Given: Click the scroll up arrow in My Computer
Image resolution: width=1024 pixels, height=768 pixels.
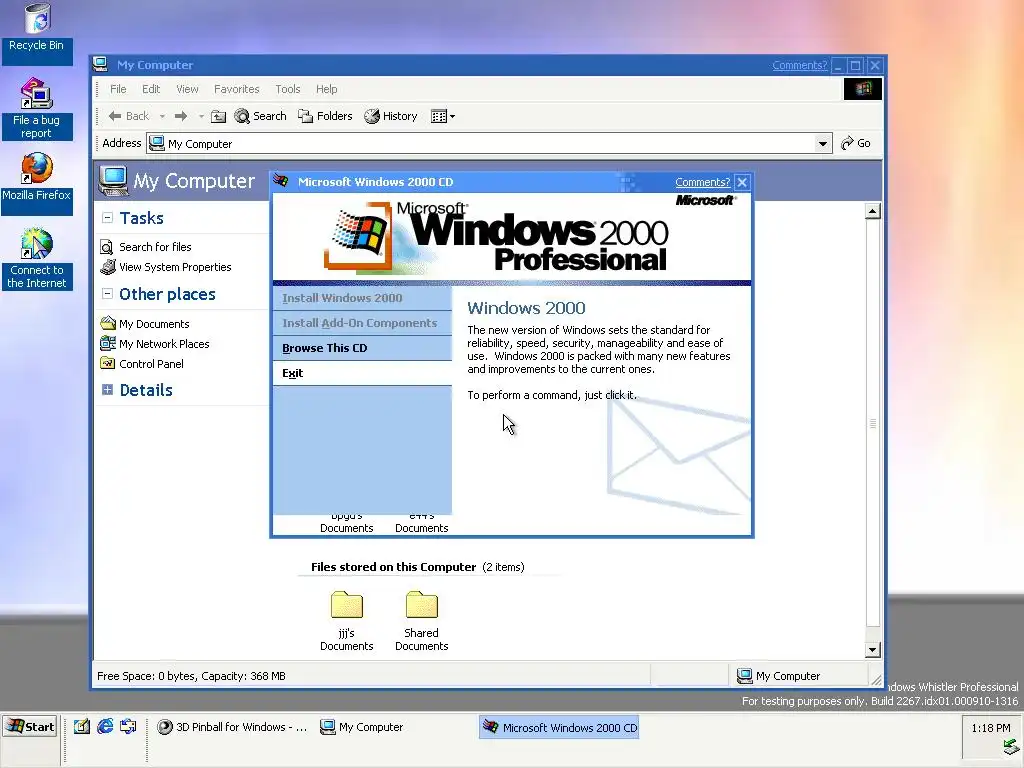Looking at the screenshot, I should (x=872, y=211).
